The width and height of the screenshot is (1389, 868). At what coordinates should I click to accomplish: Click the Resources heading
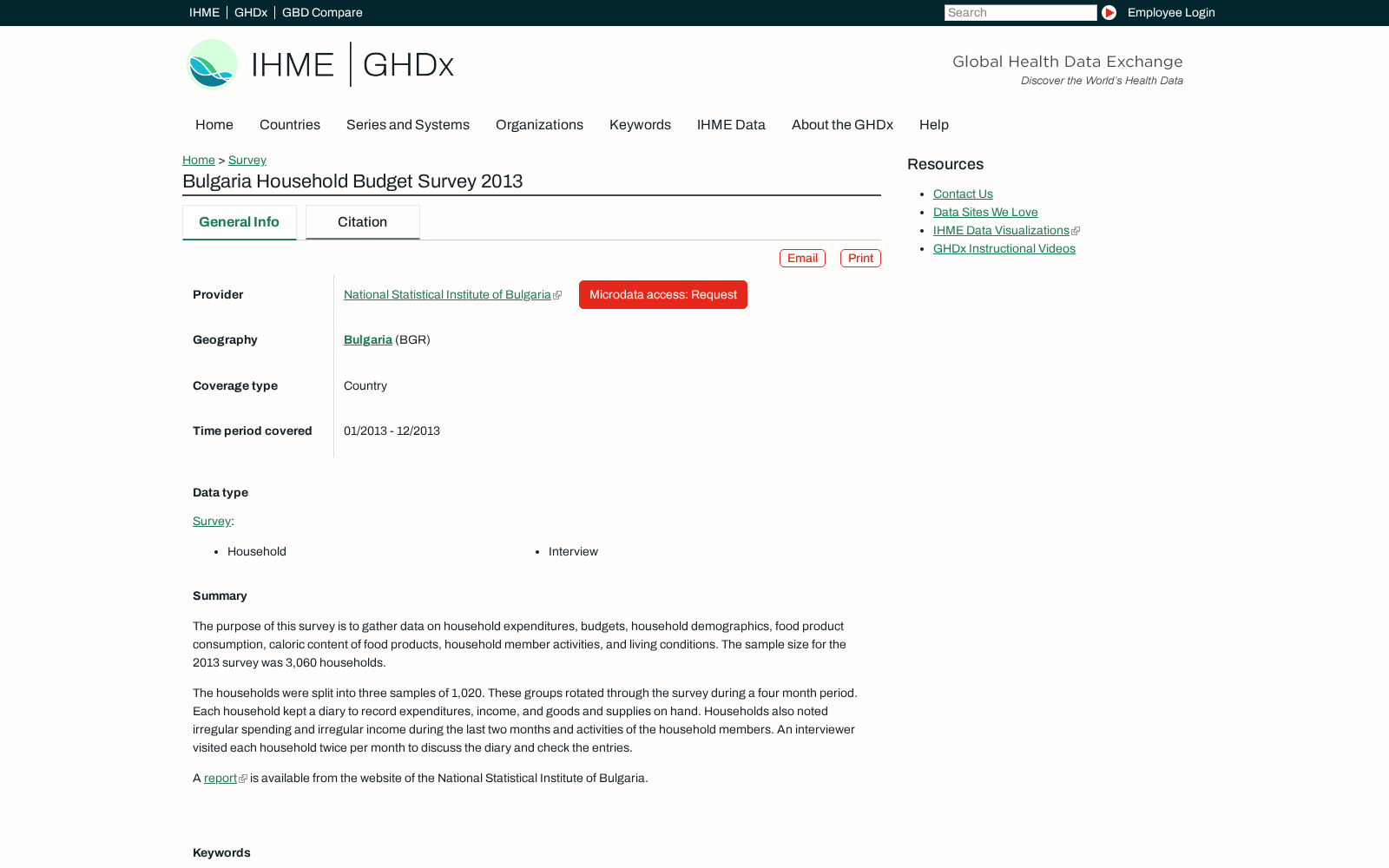(945, 164)
